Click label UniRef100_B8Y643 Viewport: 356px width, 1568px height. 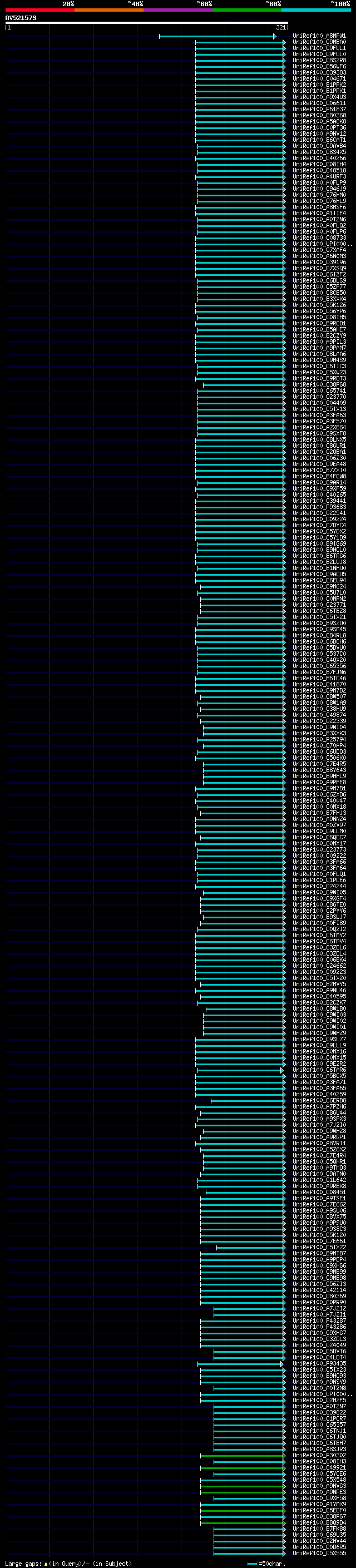(x=319, y=770)
